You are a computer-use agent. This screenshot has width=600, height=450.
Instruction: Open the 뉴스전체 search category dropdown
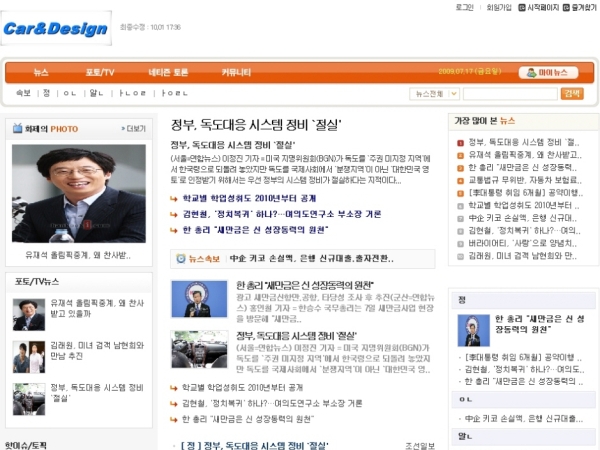(x=434, y=94)
